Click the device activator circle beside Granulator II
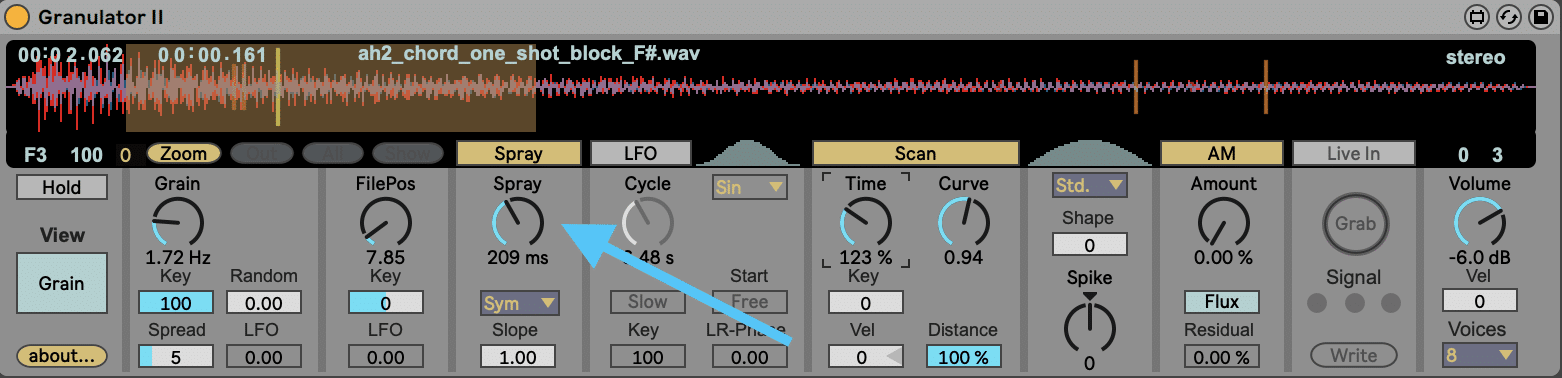 tap(18, 17)
